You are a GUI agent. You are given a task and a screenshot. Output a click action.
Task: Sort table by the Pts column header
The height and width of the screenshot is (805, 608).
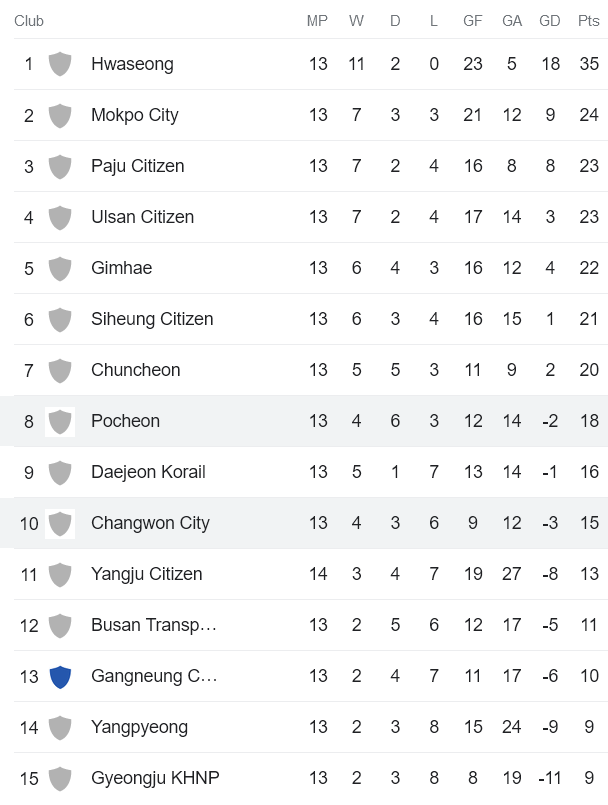[589, 20]
